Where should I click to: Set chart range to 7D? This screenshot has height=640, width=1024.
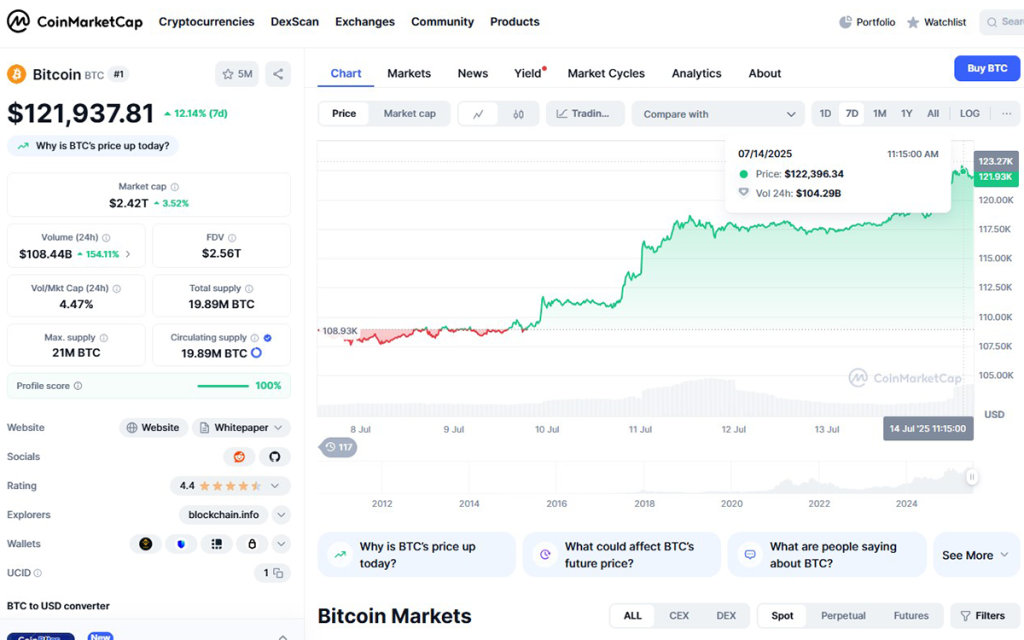[x=852, y=114]
